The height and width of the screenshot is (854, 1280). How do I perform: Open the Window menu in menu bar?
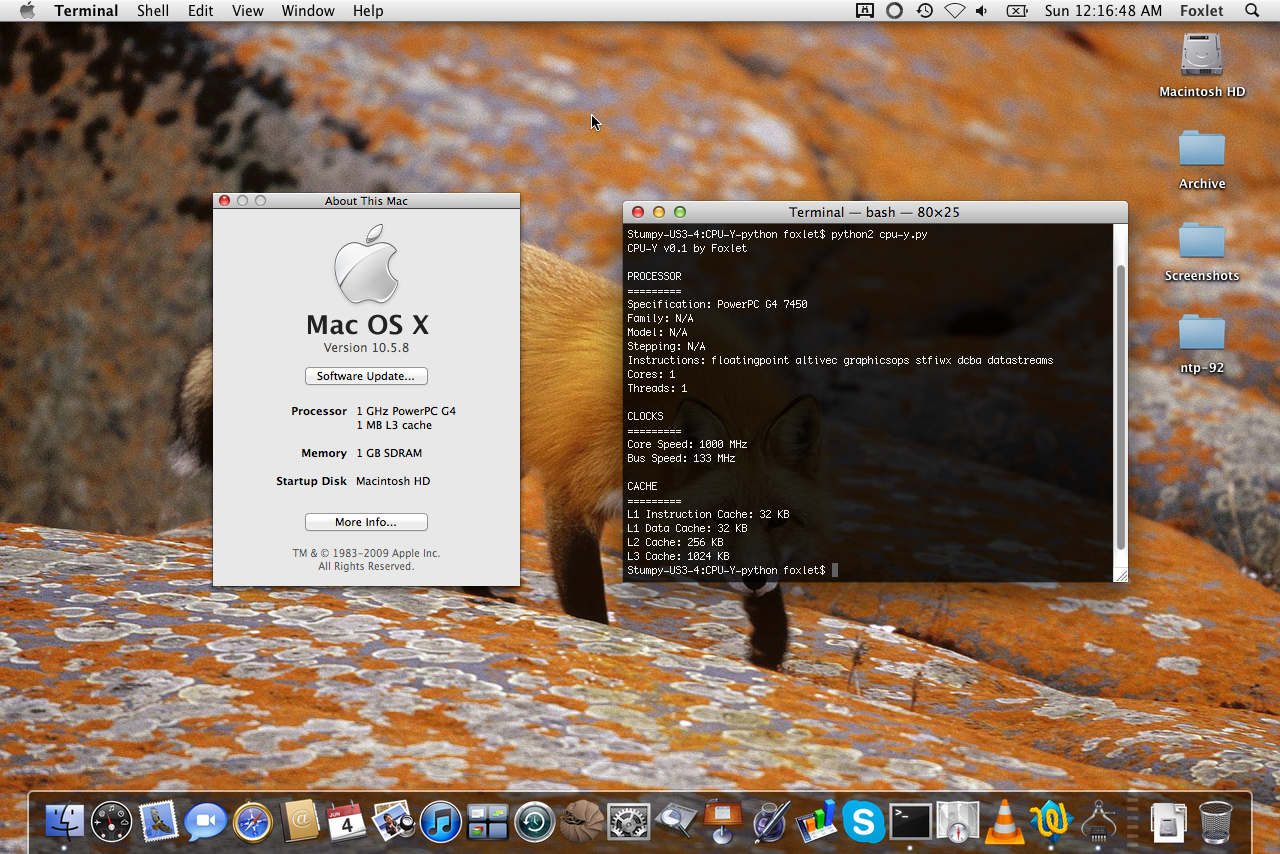point(308,11)
